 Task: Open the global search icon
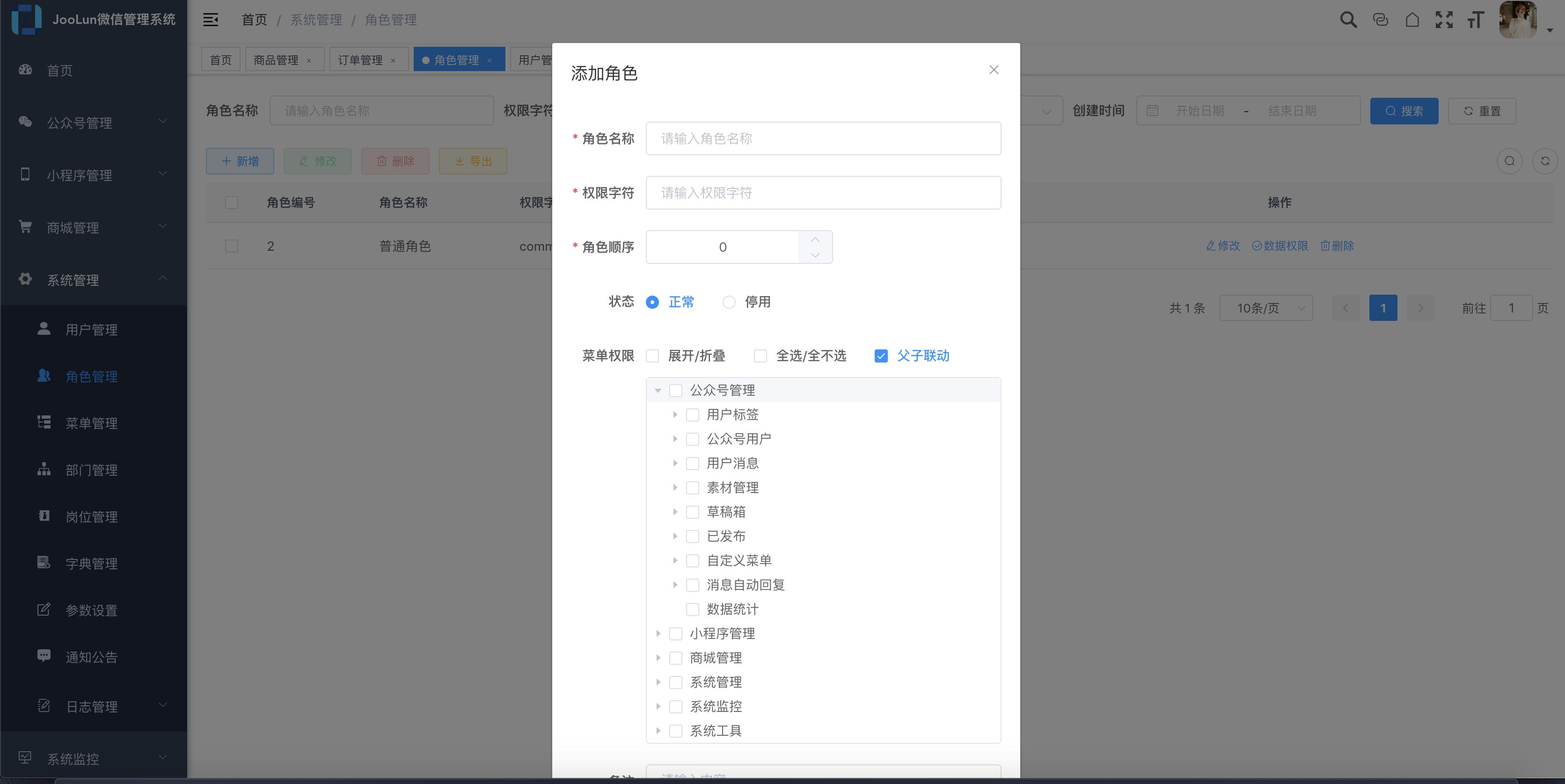click(1348, 19)
